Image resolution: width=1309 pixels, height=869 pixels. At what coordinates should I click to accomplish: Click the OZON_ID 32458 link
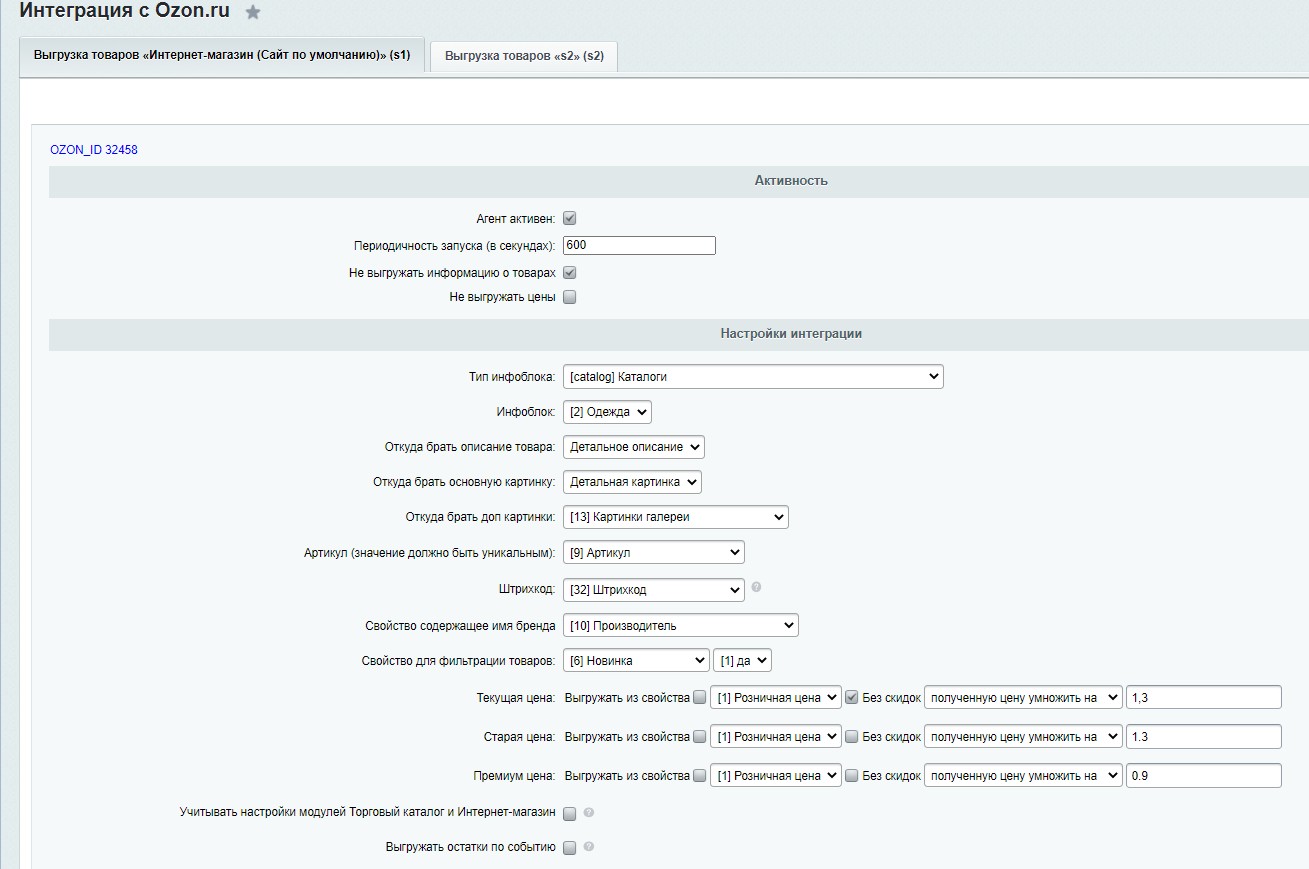(x=94, y=150)
